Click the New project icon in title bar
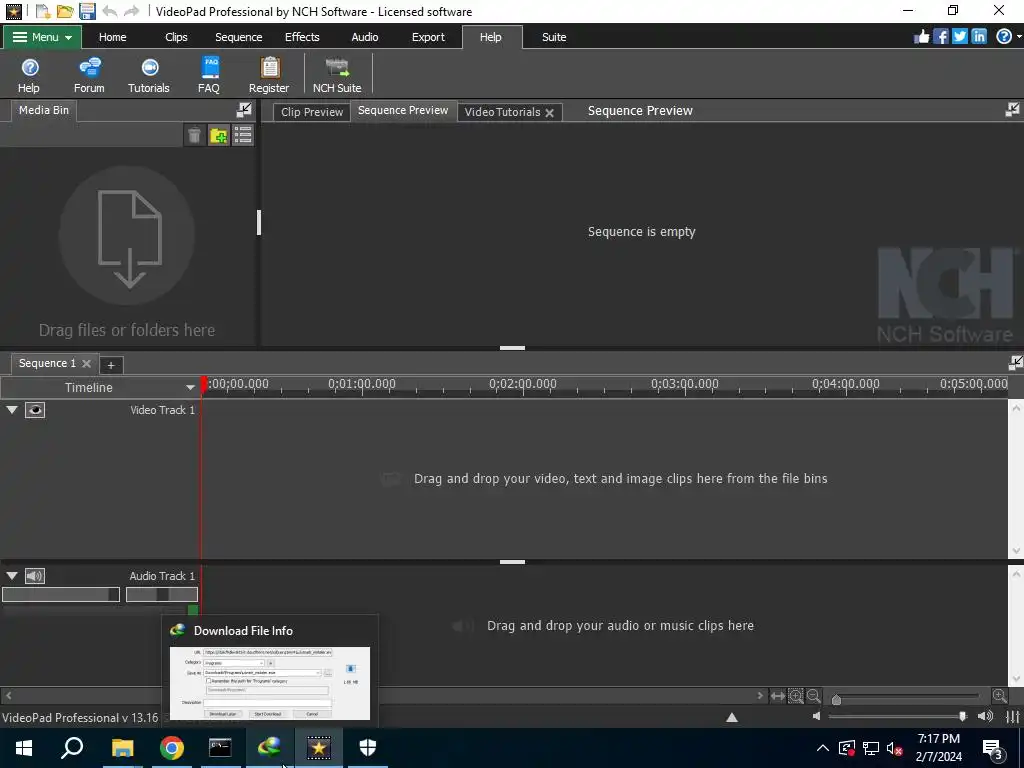This screenshot has width=1024, height=768. (x=42, y=11)
